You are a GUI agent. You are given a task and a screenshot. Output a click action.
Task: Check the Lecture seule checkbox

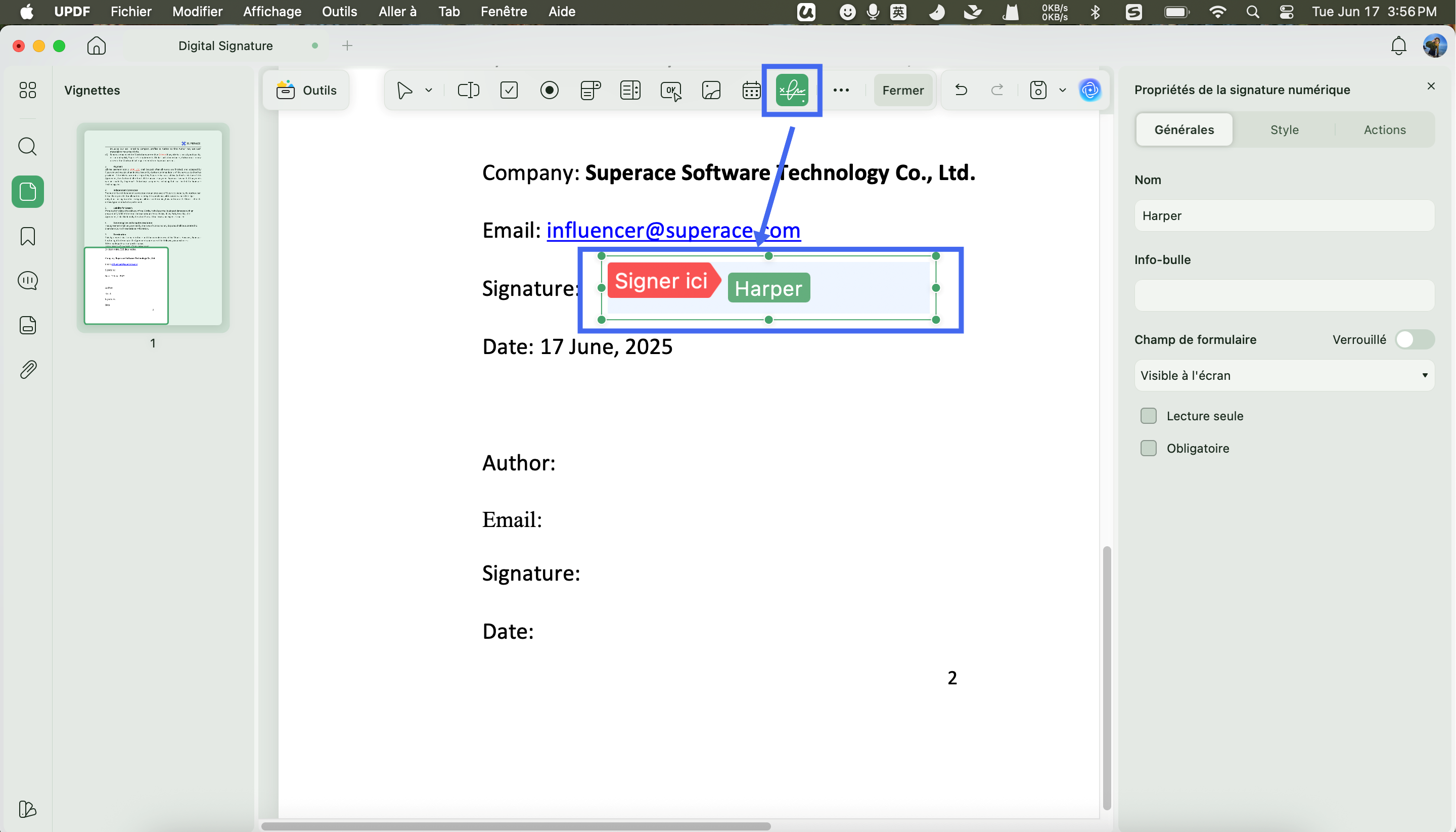[1148, 416]
